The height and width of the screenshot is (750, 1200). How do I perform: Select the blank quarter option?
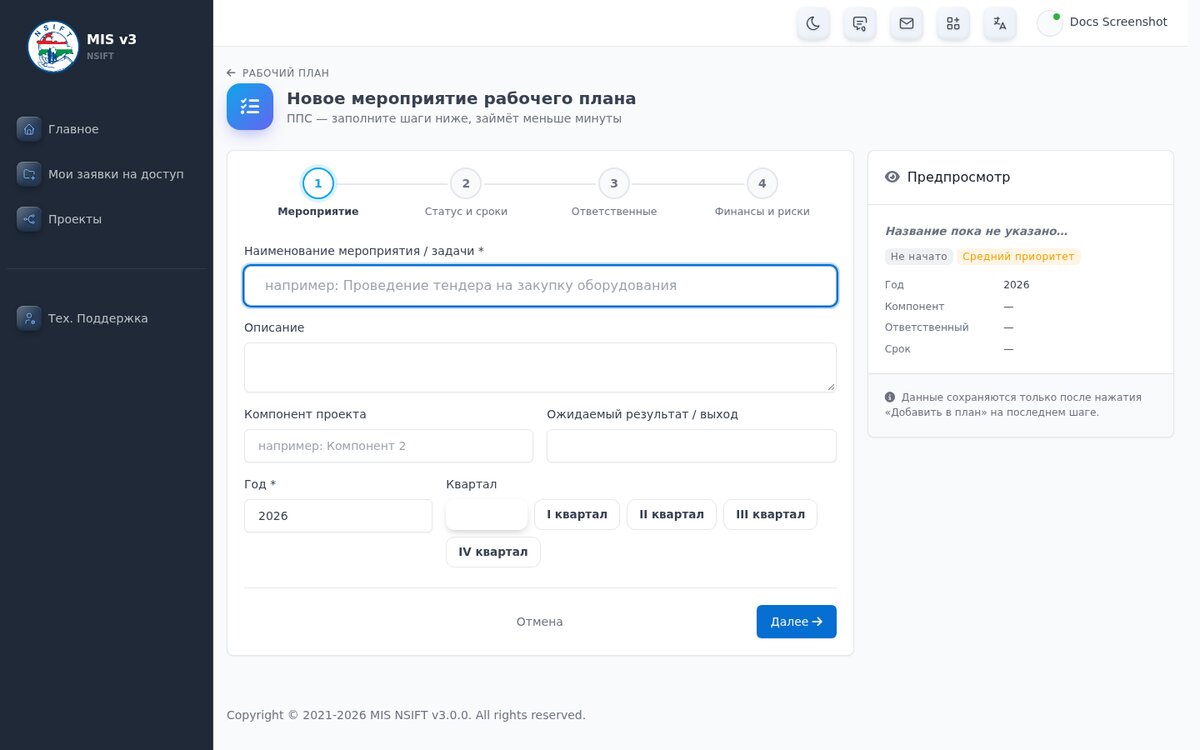click(x=487, y=514)
